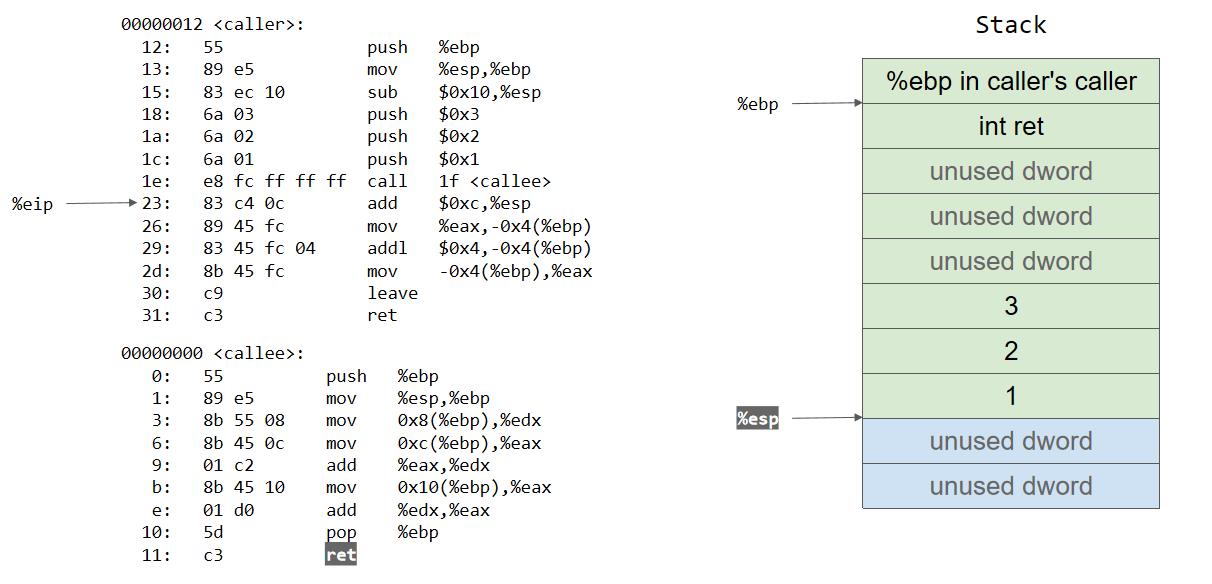Select the "int ret" stack cell
Screen dimensions: 1212x584
1010,126
